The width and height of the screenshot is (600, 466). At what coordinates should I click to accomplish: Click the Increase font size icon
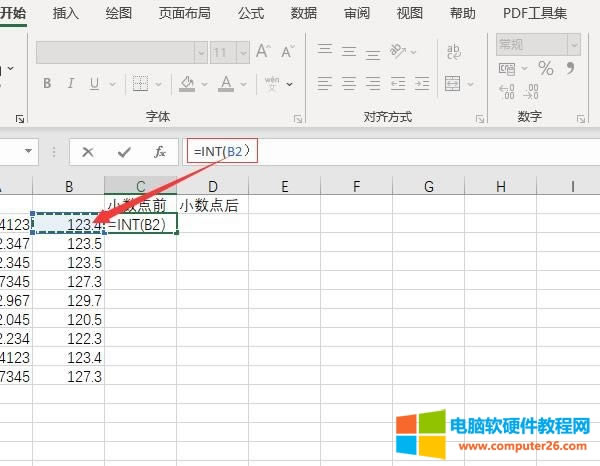click(x=264, y=51)
